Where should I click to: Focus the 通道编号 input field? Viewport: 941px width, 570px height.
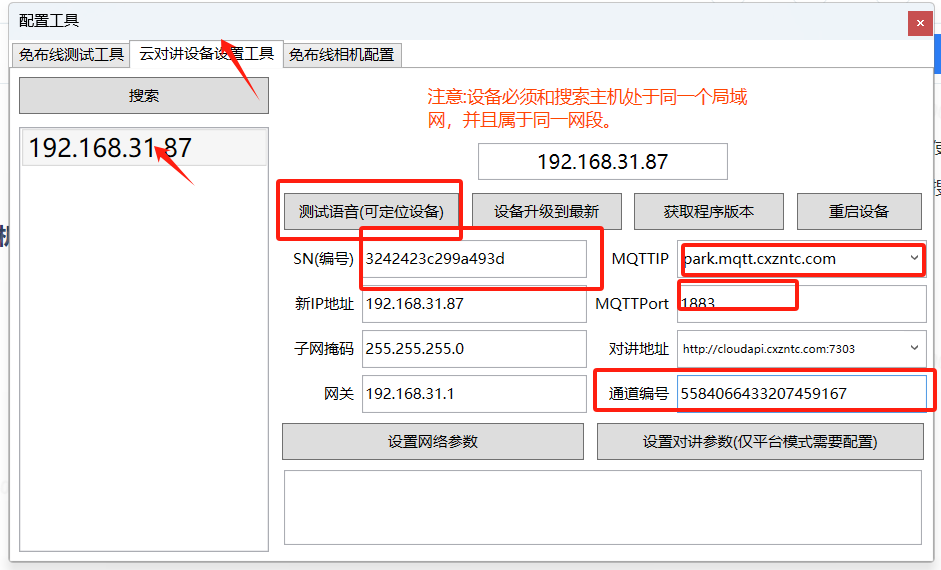pos(802,394)
